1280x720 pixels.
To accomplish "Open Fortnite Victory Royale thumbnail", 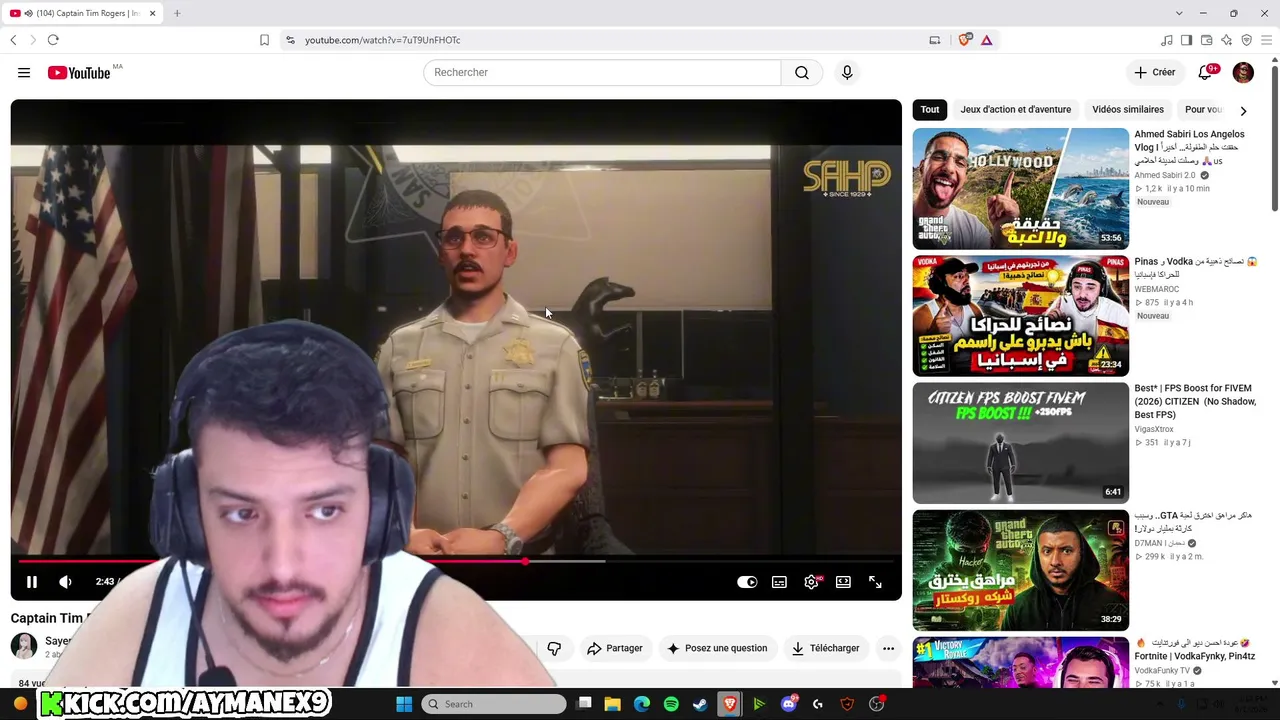I will pyautogui.click(x=1020, y=663).
